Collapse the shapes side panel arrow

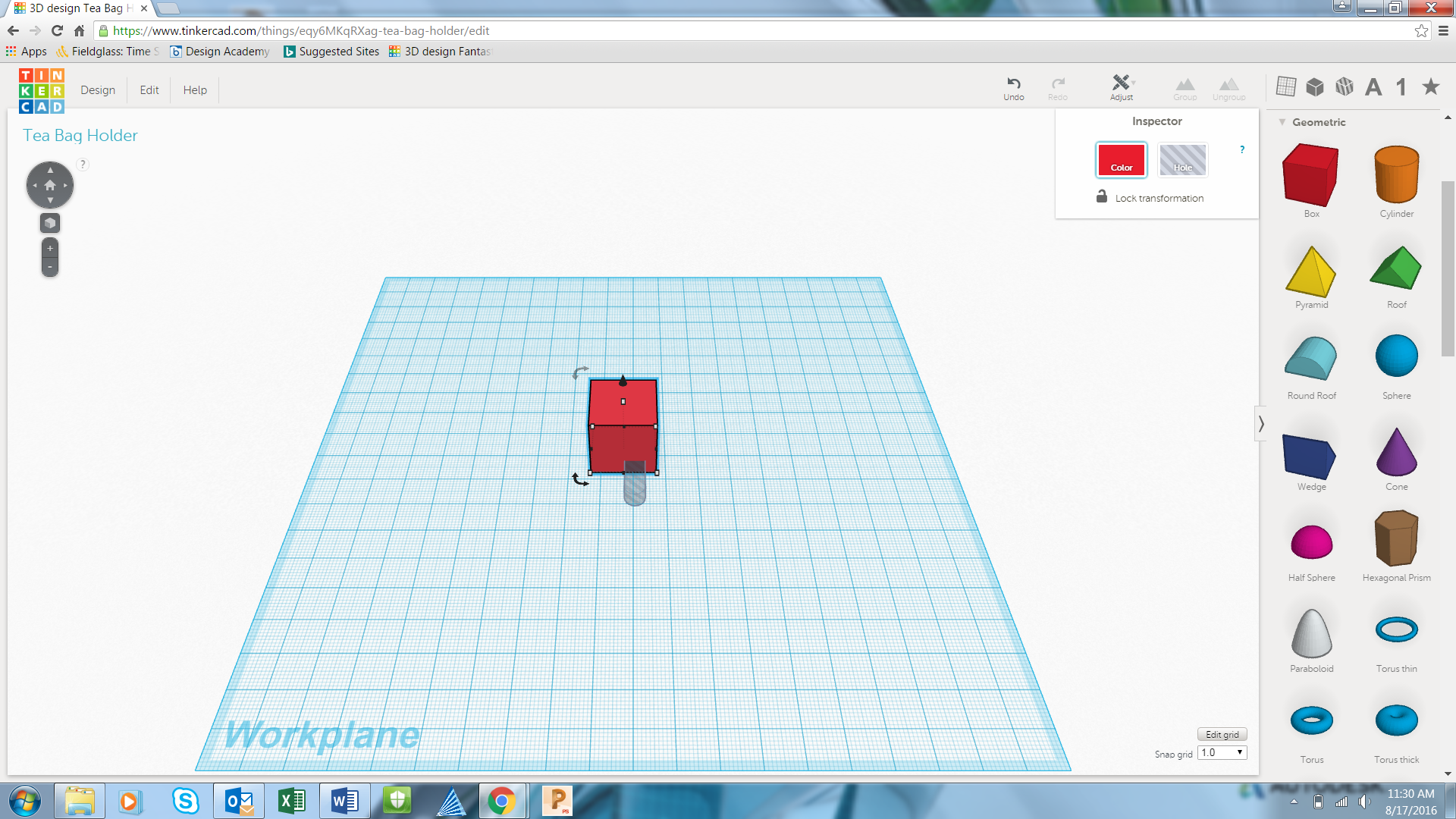click(1261, 423)
